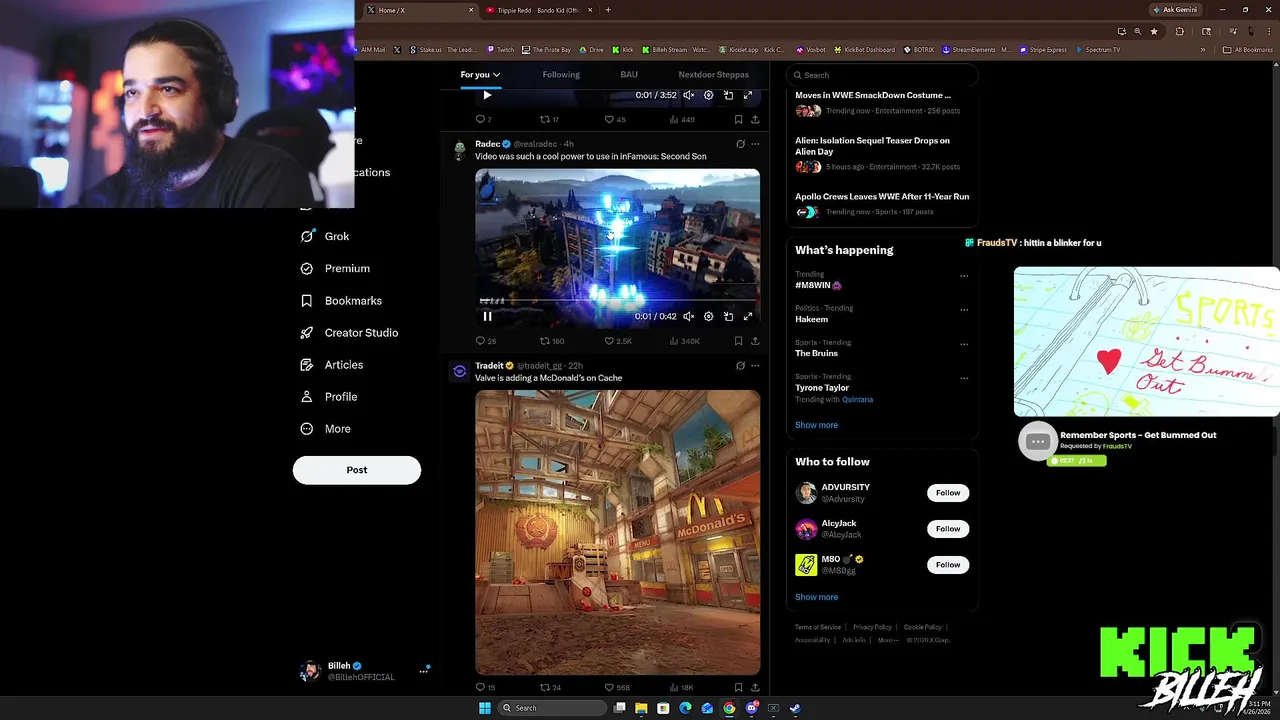1280x720 pixels.
Task: Share Radec's inFamous post
Action: [x=755, y=341]
